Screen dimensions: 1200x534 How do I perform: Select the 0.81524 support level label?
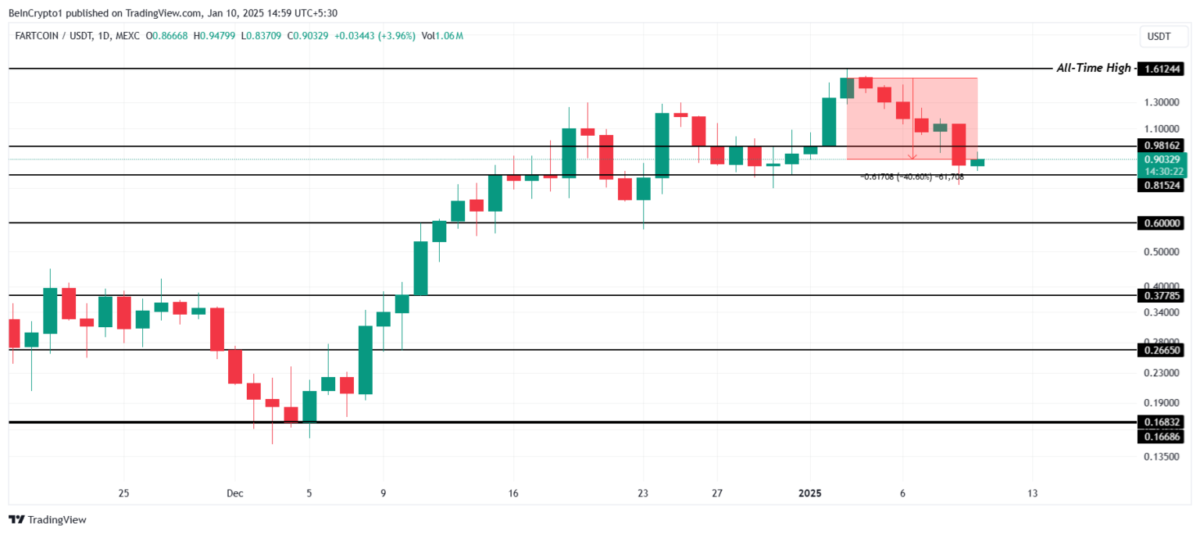[1161, 185]
